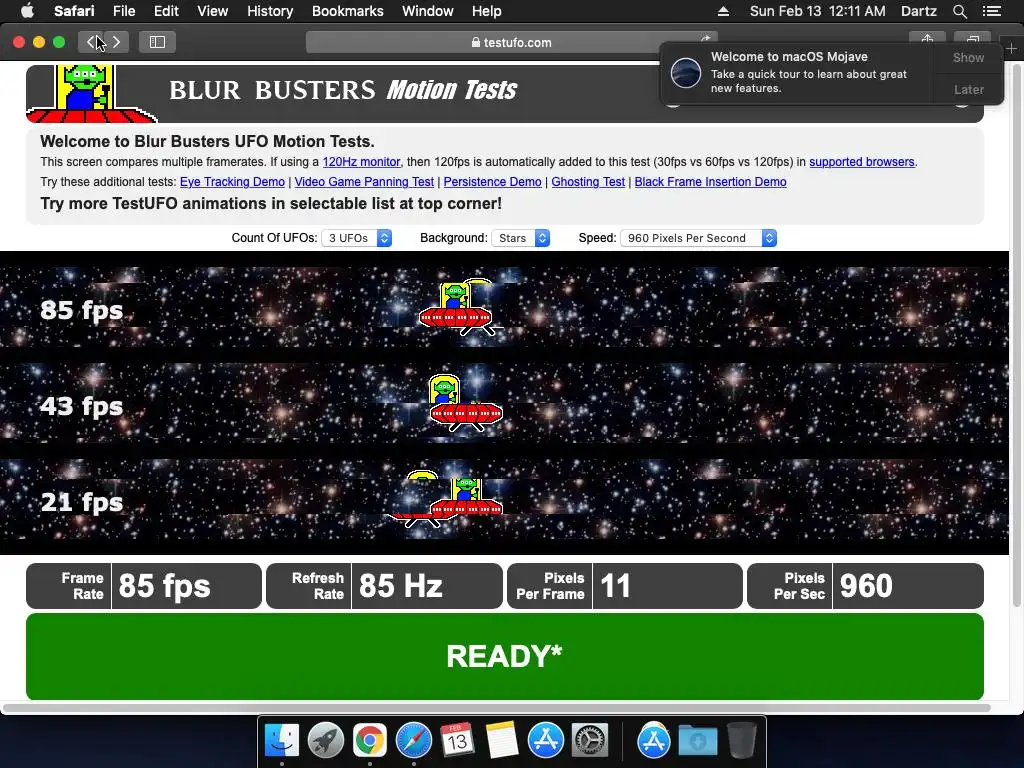Click the Pixels Per Sec 960 readout
Image resolution: width=1024 pixels, height=768 pixels.
coord(865,586)
